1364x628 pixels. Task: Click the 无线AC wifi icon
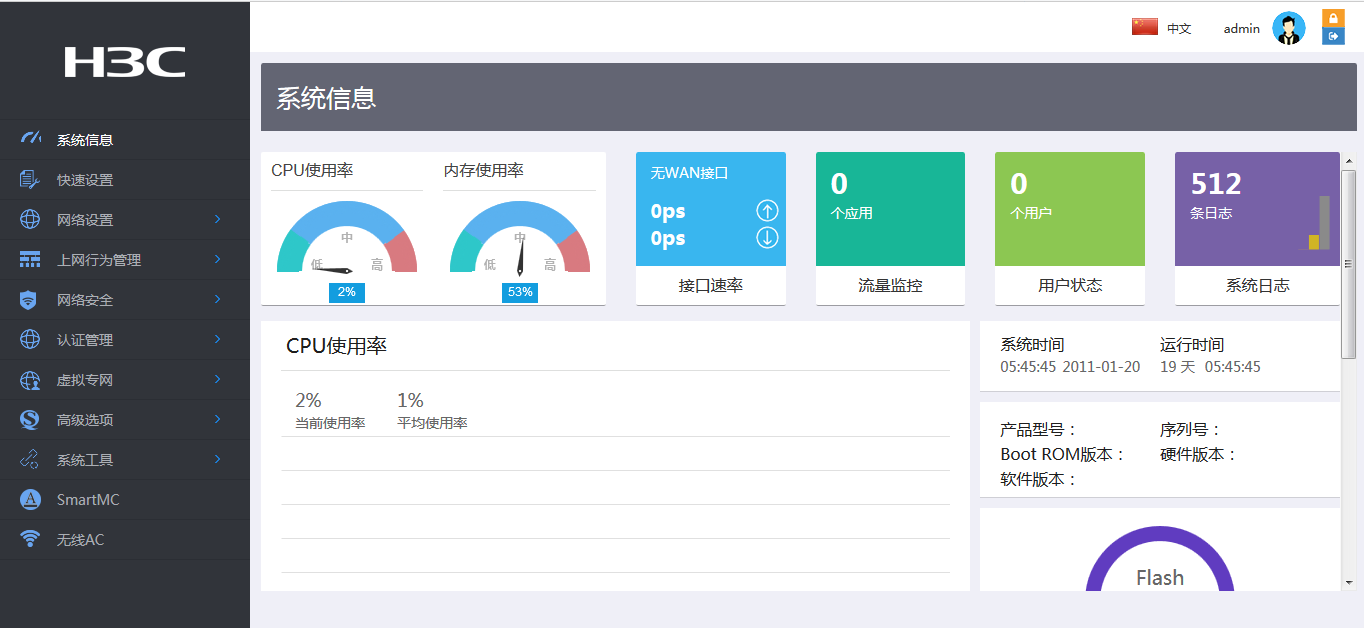tap(30, 539)
